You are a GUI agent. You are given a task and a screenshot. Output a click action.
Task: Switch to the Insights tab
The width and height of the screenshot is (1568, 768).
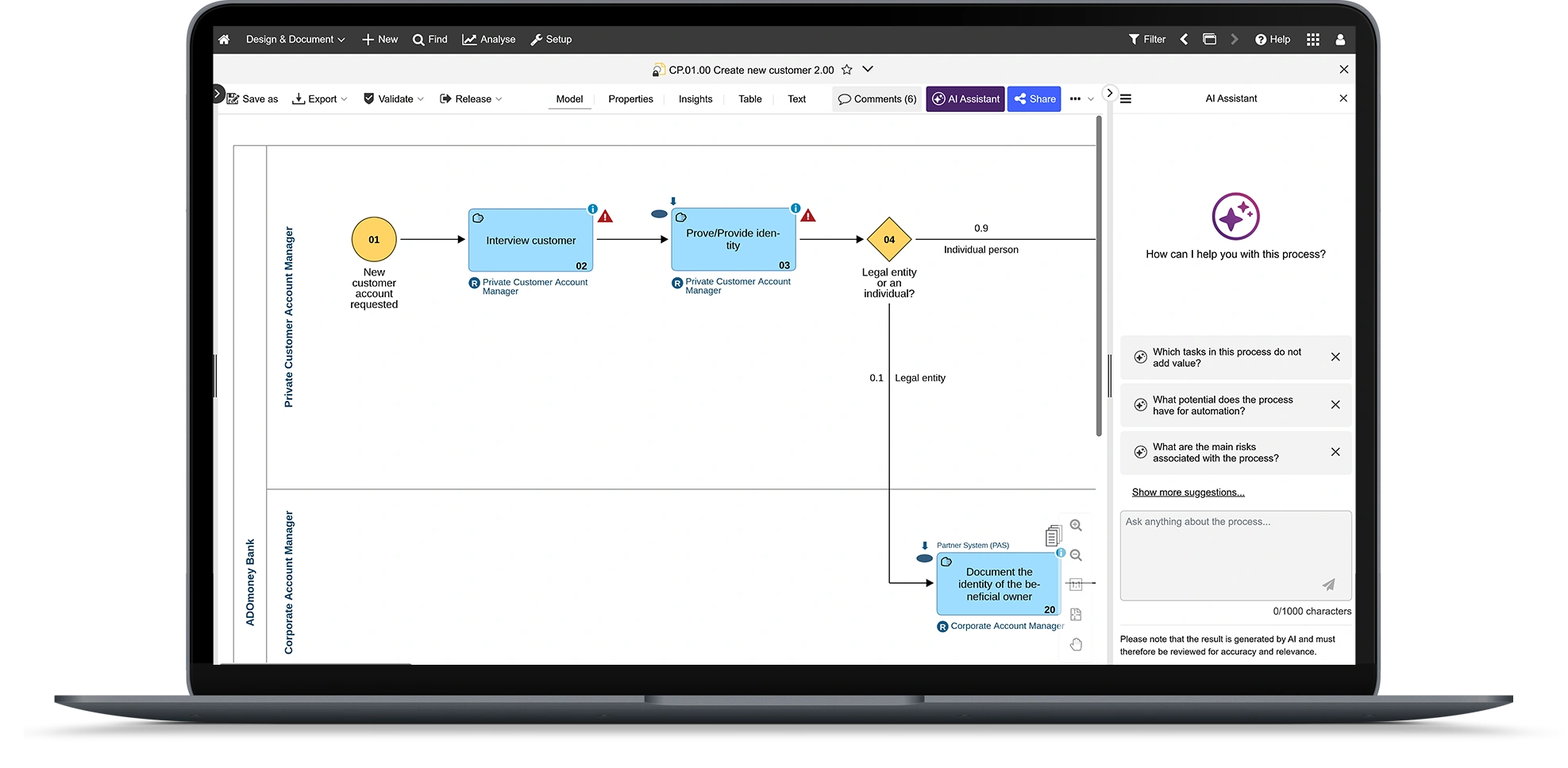pyautogui.click(x=695, y=99)
